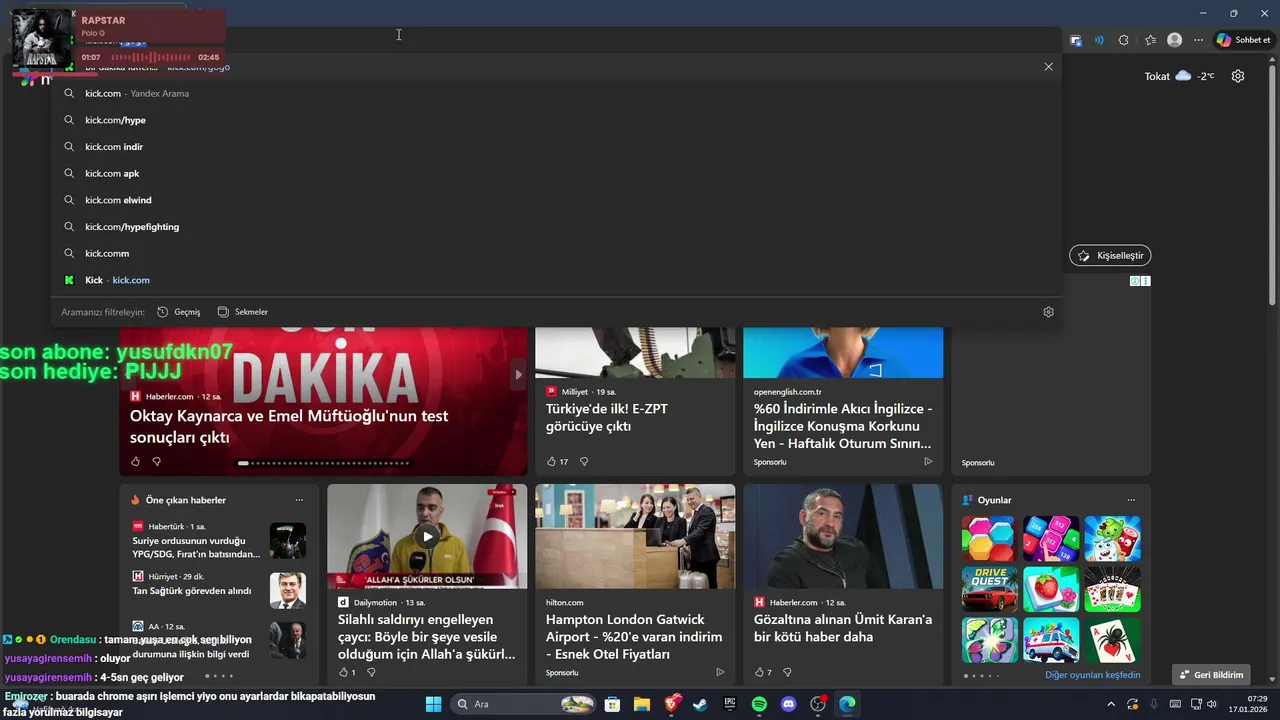
Task: Click the Tokat weather location text
Action: [1157, 76]
